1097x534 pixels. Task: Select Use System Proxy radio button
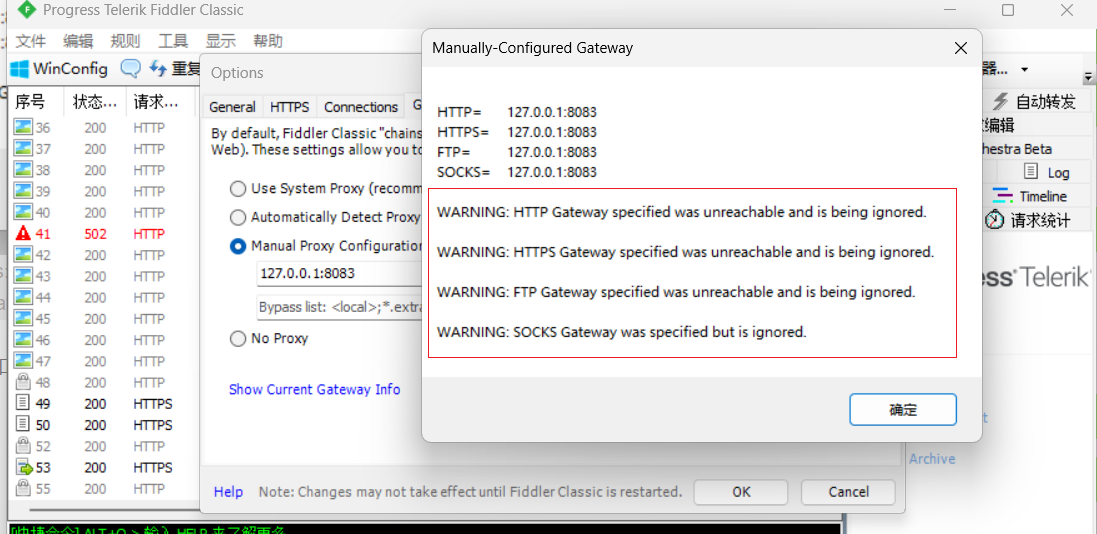(238, 188)
